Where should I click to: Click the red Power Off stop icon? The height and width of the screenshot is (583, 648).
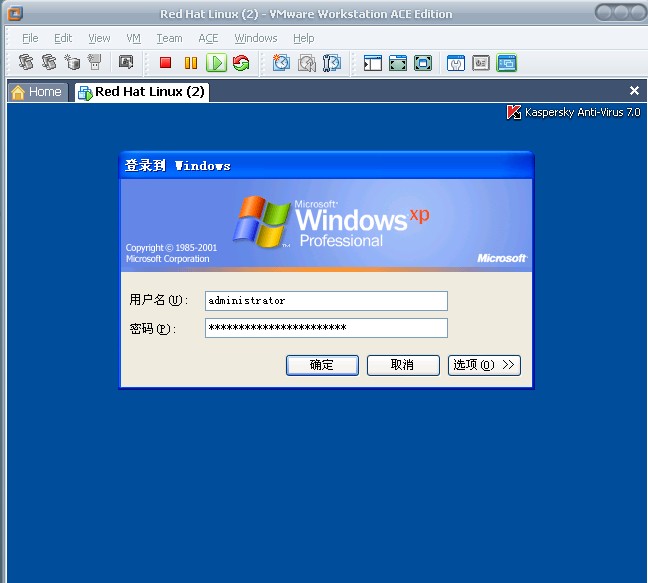point(165,63)
